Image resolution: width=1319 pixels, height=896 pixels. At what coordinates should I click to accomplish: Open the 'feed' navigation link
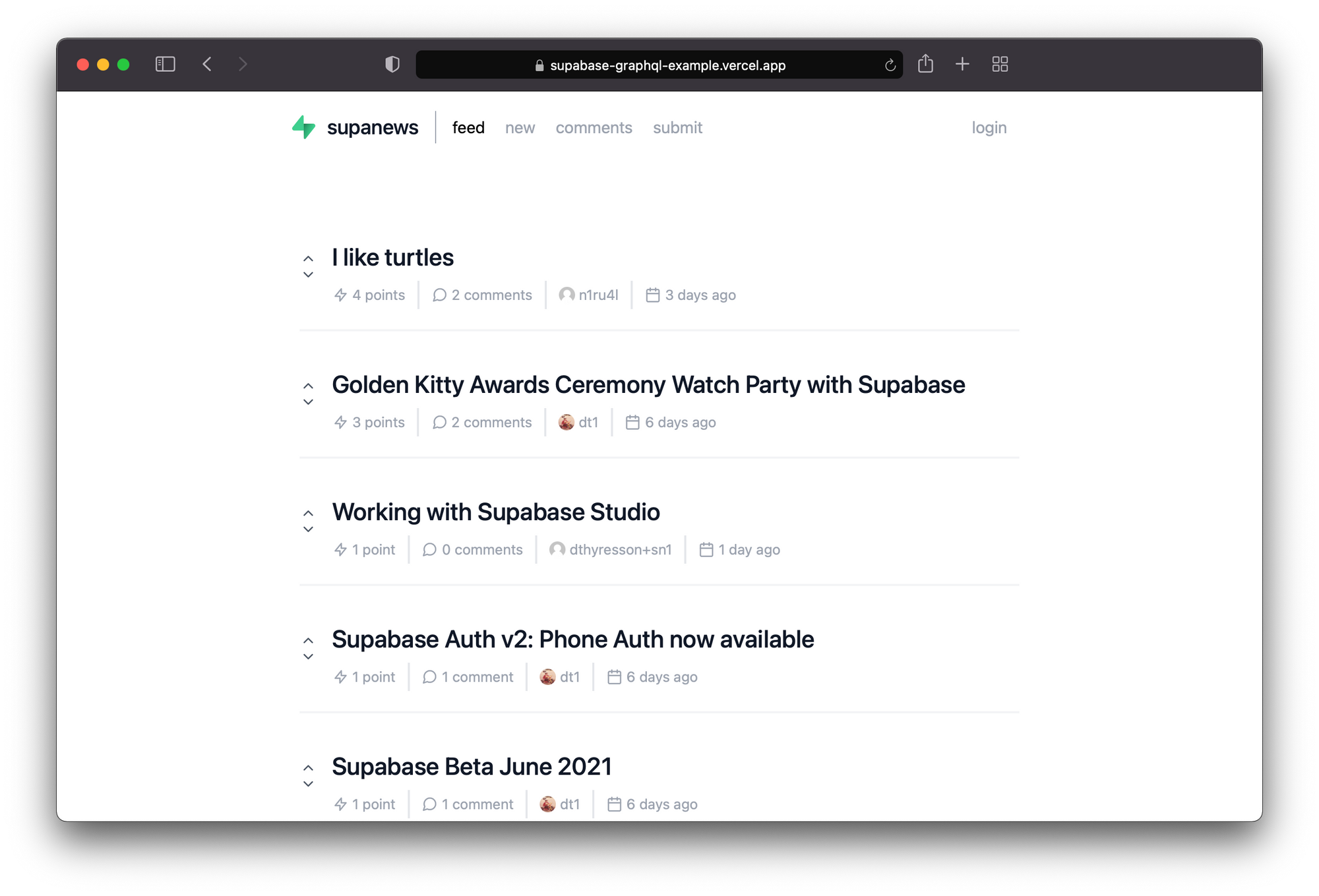[468, 127]
